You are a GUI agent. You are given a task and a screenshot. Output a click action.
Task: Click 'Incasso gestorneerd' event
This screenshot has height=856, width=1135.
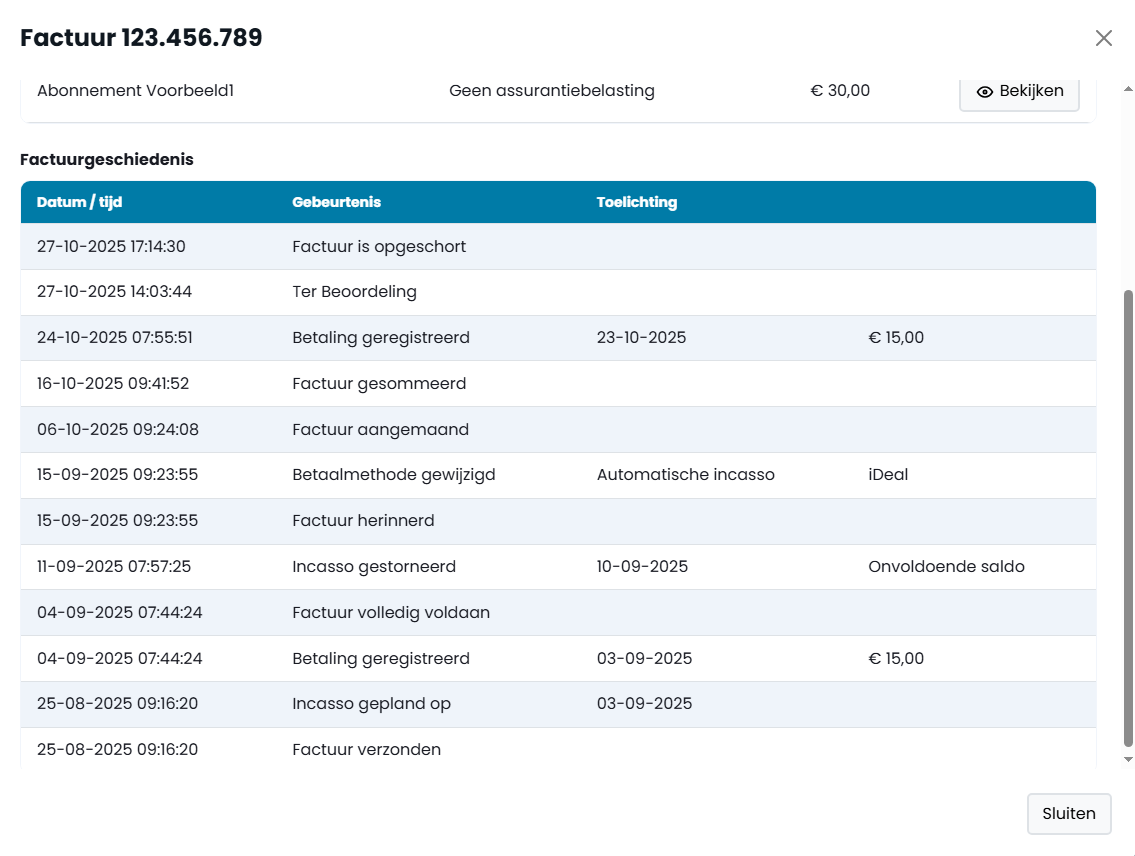pyautogui.click(x=374, y=567)
